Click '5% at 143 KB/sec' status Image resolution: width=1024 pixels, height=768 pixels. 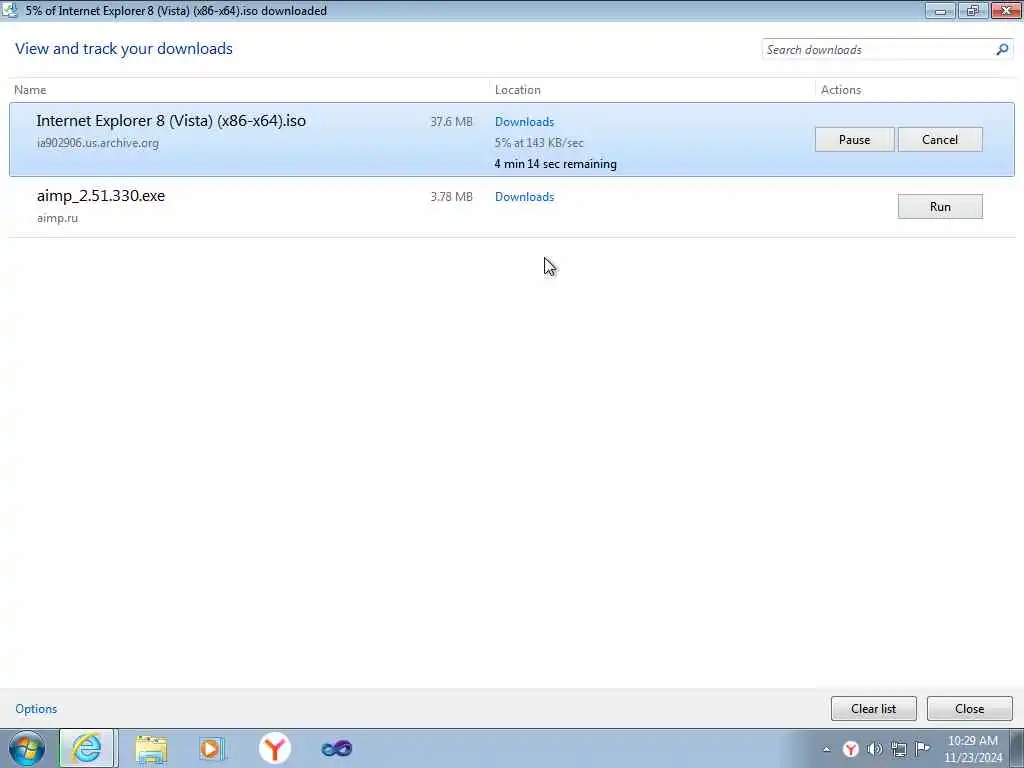coord(539,142)
